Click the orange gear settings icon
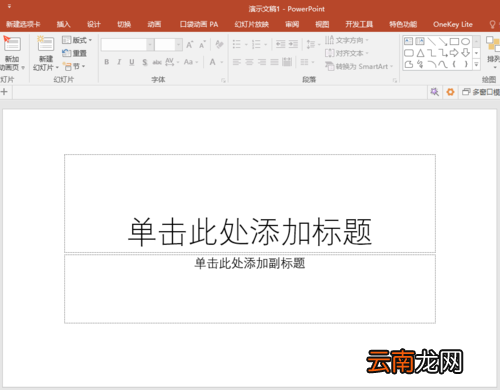Viewport: 500px width, 390px height. tap(450, 92)
